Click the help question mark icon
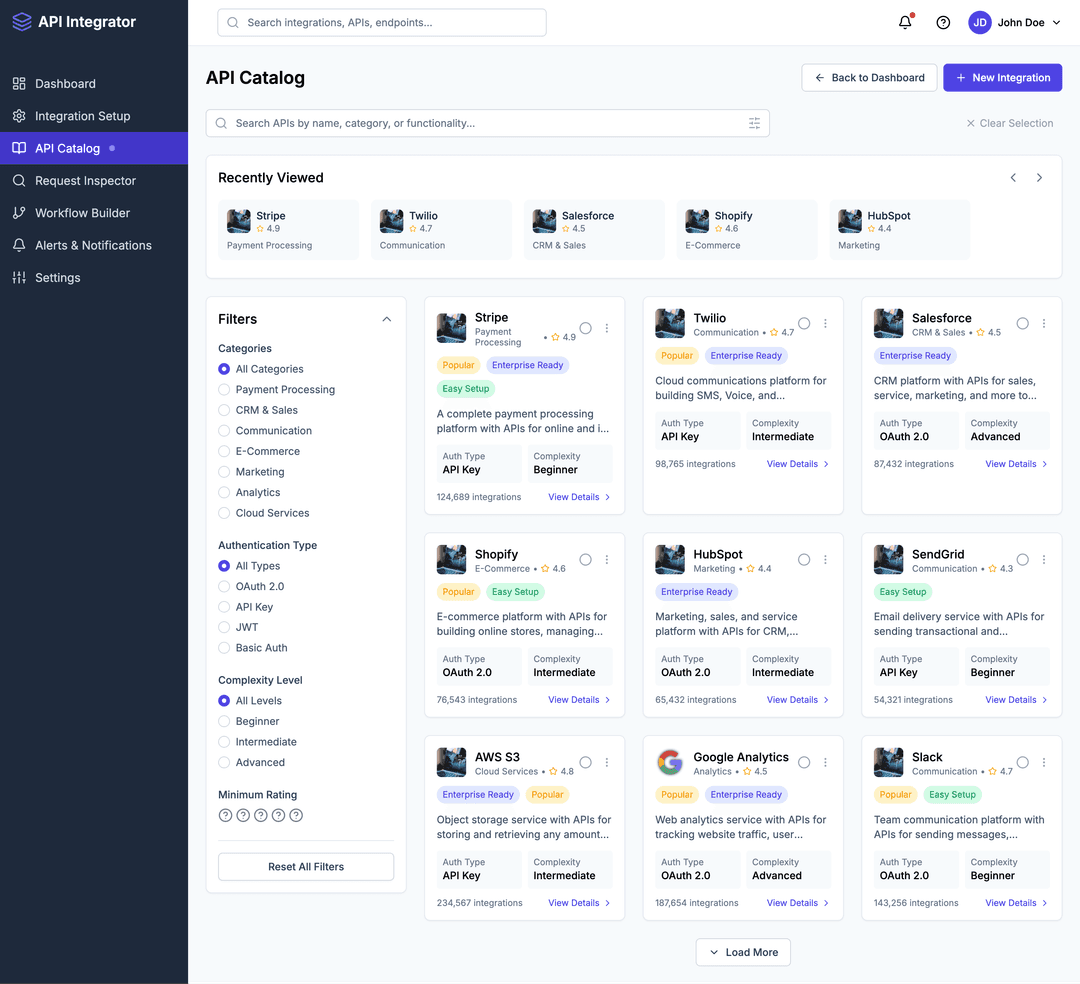 (942, 21)
